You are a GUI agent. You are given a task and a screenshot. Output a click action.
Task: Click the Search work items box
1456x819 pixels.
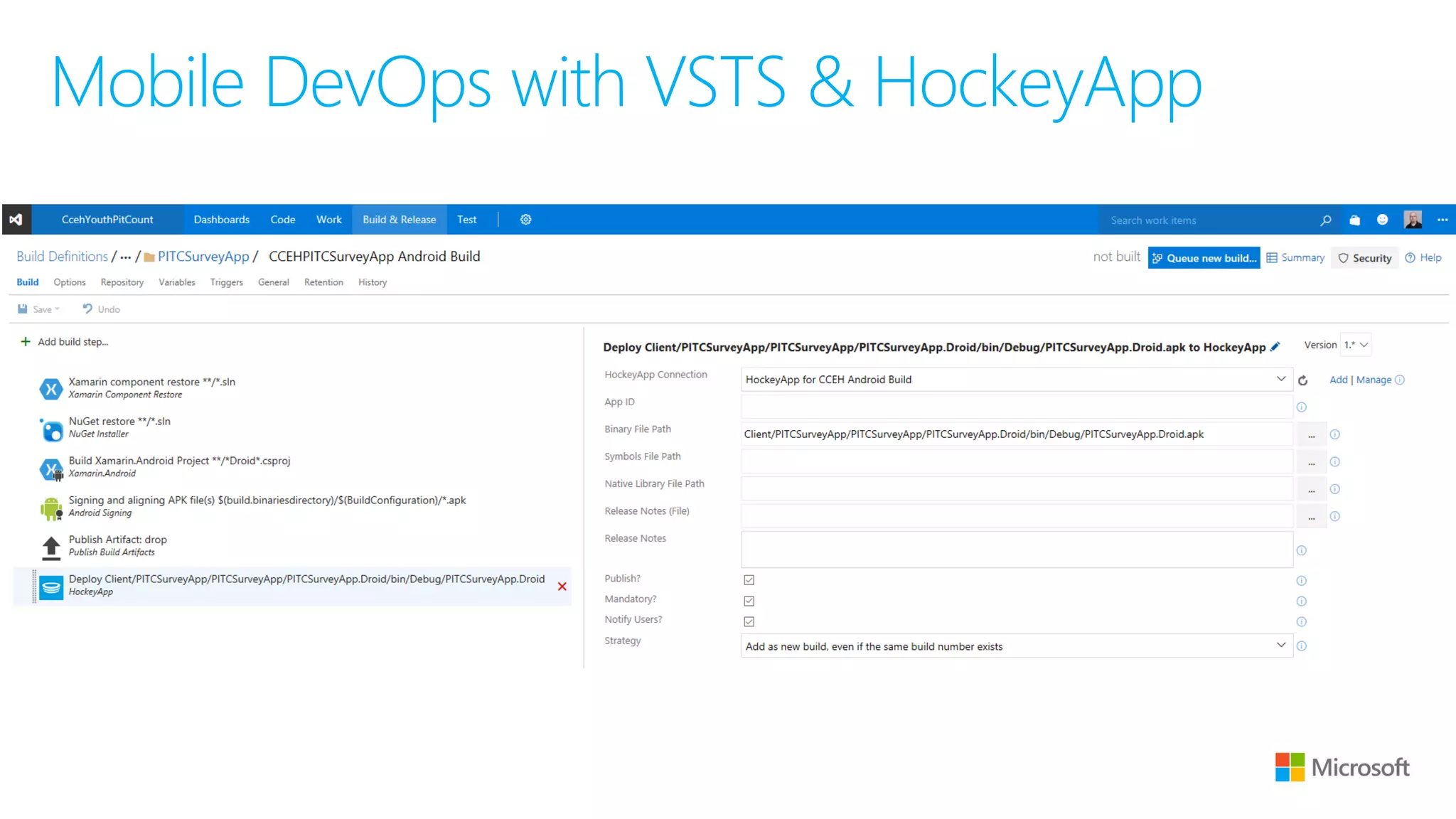click(x=1209, y=220)
